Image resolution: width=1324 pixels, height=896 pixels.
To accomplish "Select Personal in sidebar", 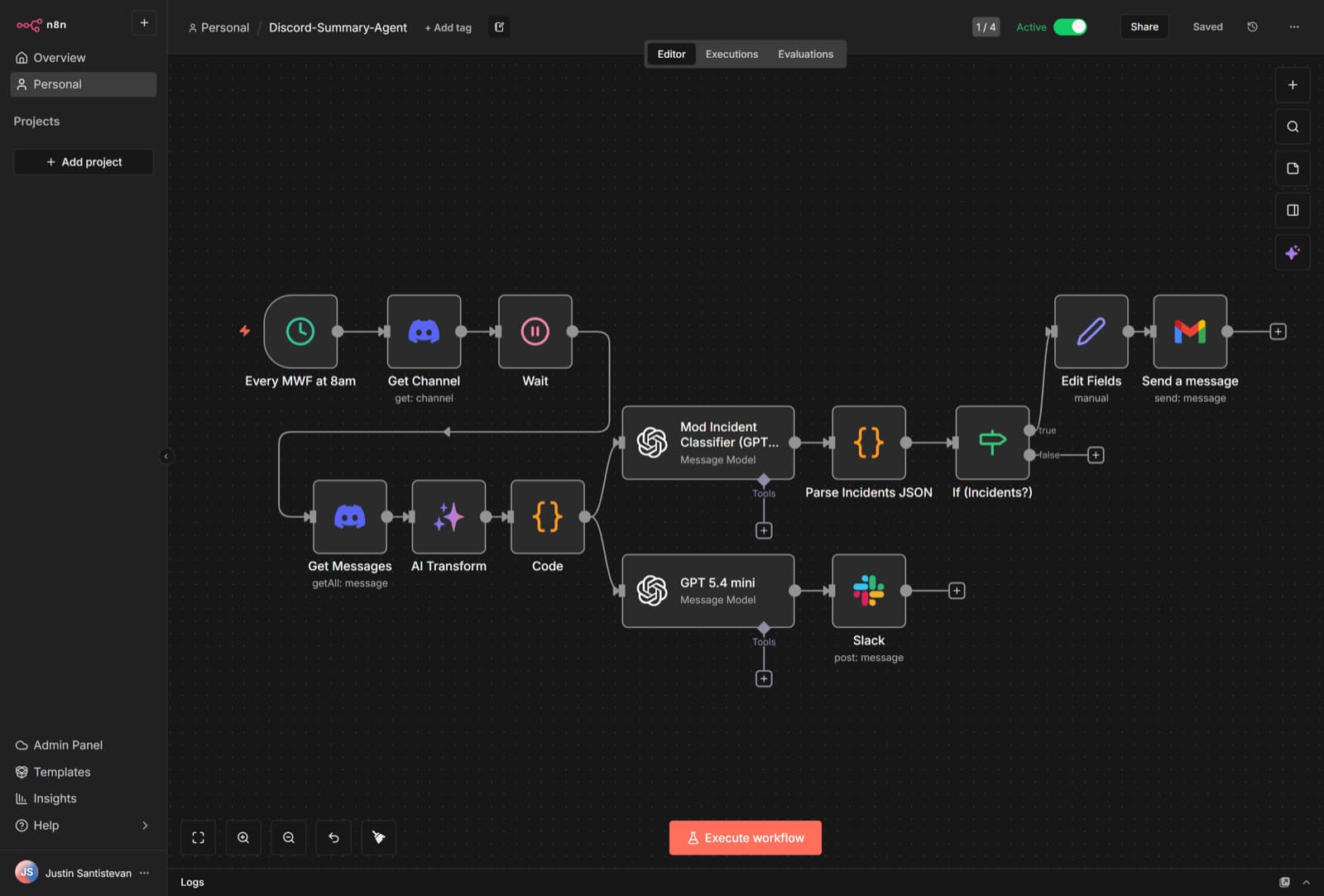I will click(x=83, y=84).
